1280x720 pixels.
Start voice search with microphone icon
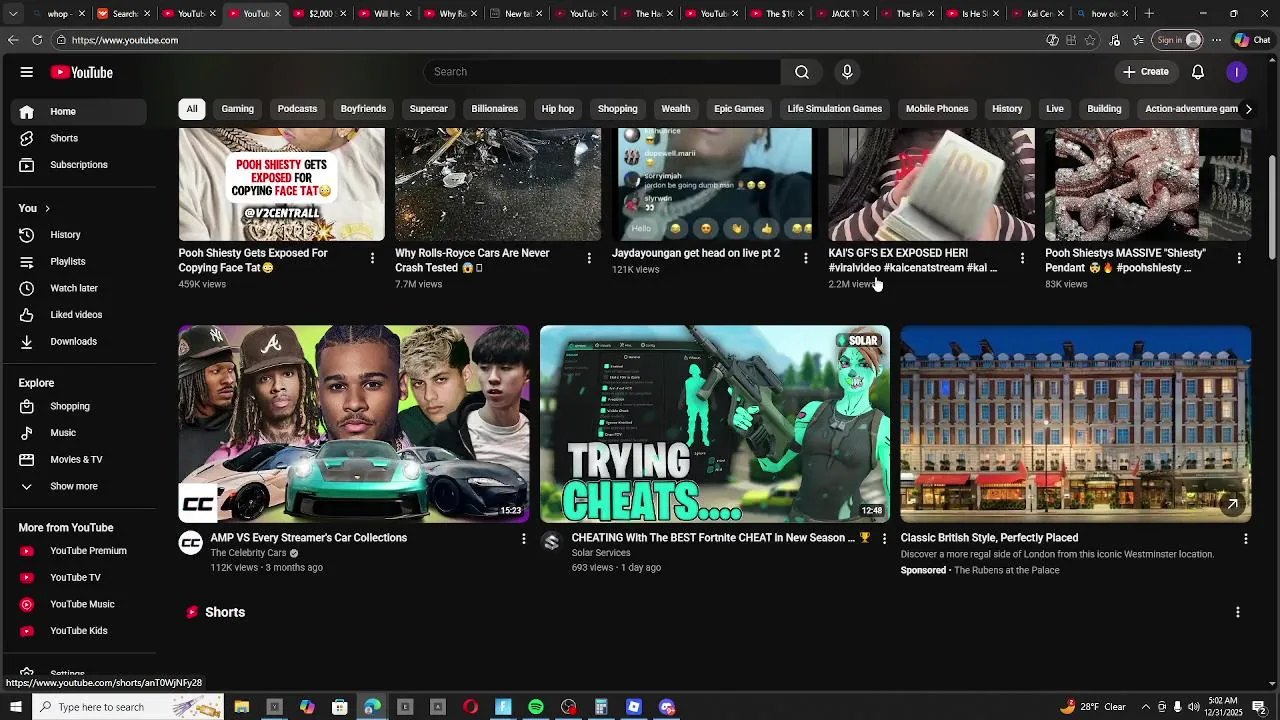click(x=847, y=72)
